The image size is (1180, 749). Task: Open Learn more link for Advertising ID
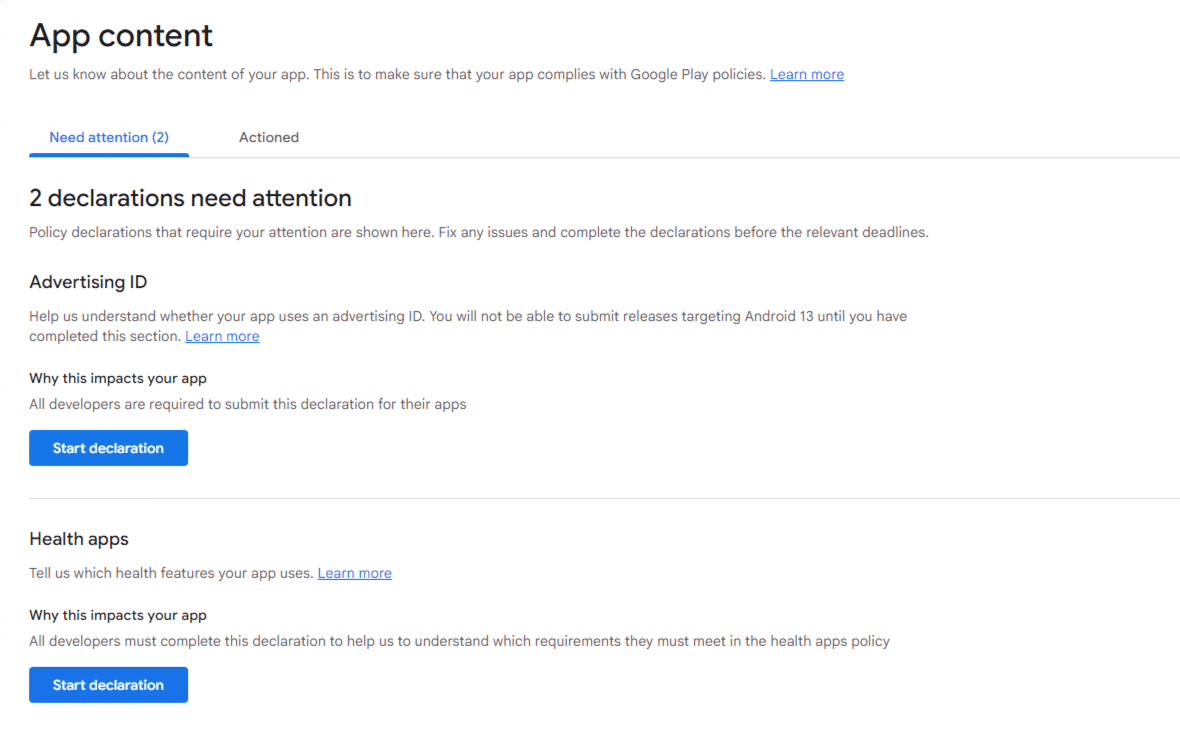[222, 336]
